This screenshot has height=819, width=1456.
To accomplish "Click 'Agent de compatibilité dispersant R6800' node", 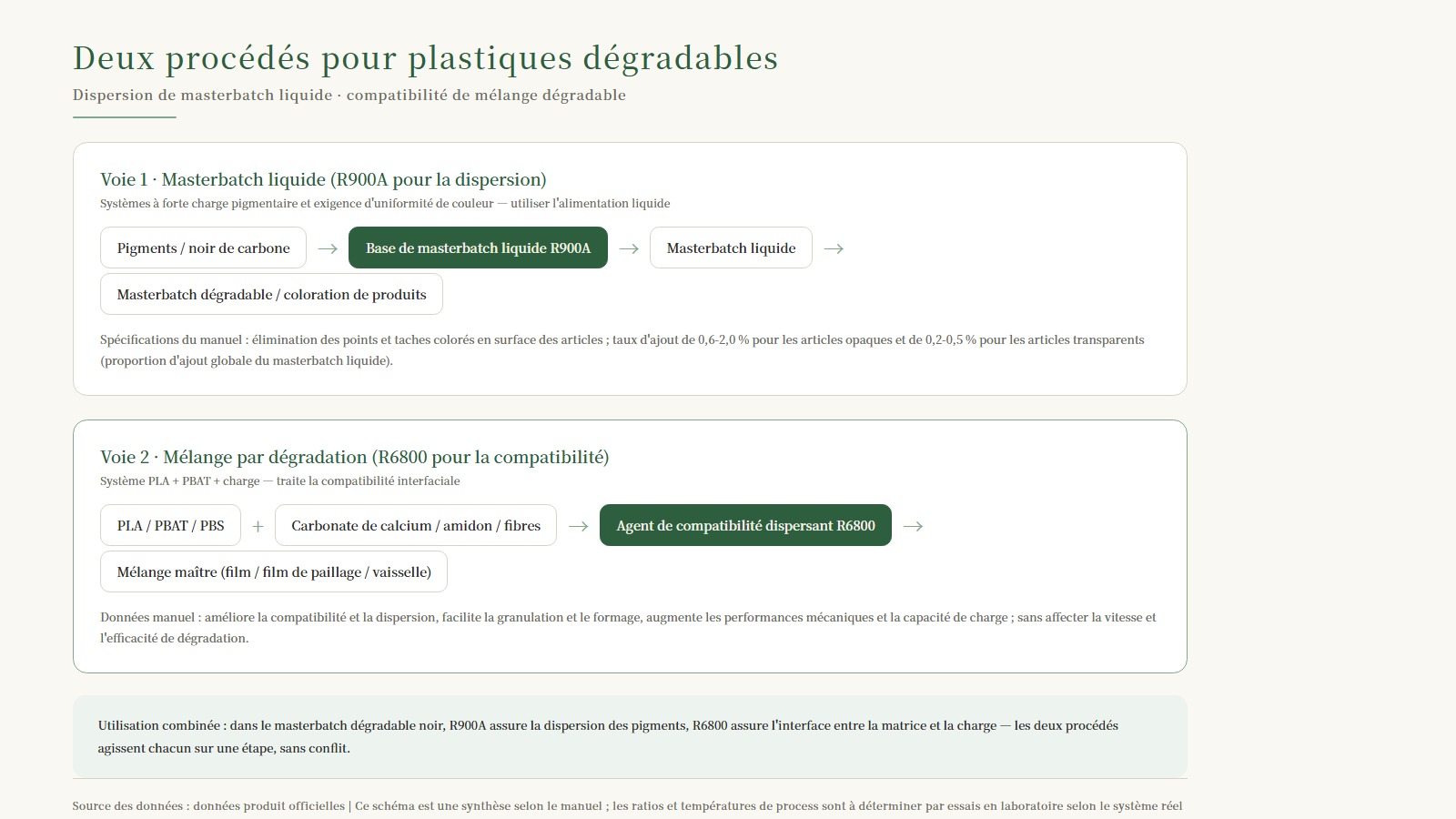I will (x=745, y=525).
